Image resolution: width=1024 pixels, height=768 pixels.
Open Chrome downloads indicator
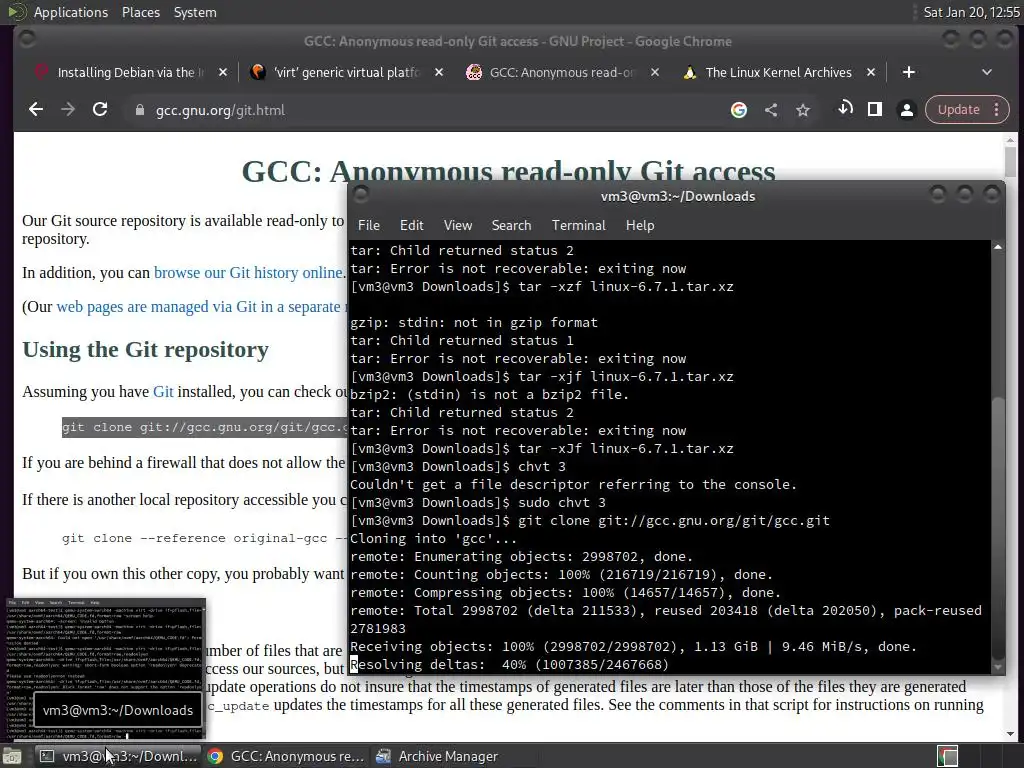pos(845,108)
